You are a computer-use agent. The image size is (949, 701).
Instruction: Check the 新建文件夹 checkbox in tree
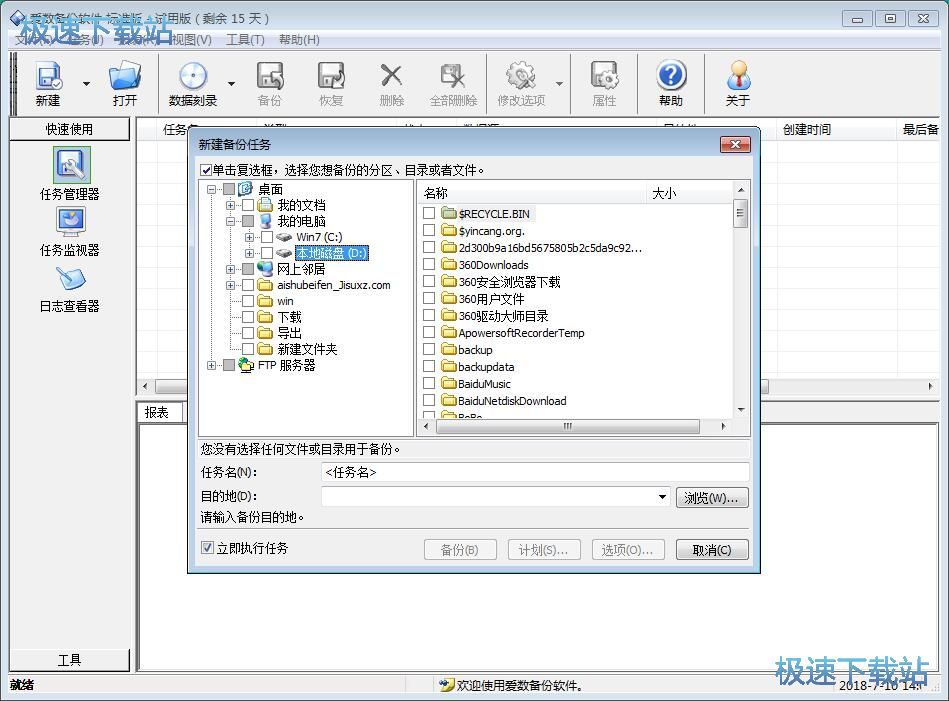coord(248,349)
